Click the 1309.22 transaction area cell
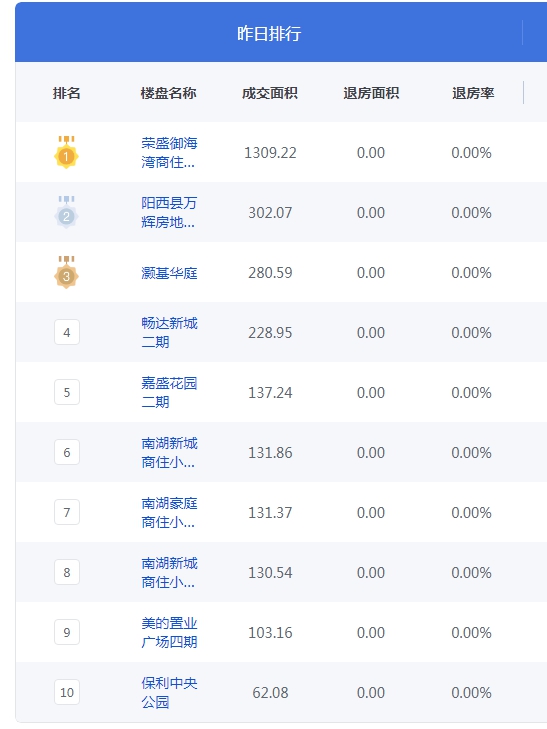This screenshot has width=547, height=729. (270, 153)
